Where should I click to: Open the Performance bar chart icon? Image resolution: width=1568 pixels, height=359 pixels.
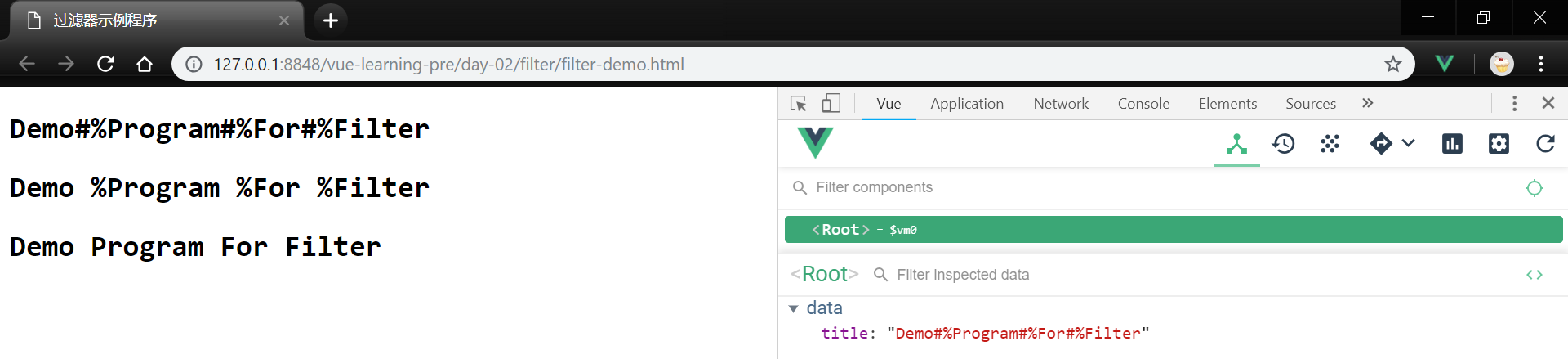pyautogui.click(x=1452, y=144)
